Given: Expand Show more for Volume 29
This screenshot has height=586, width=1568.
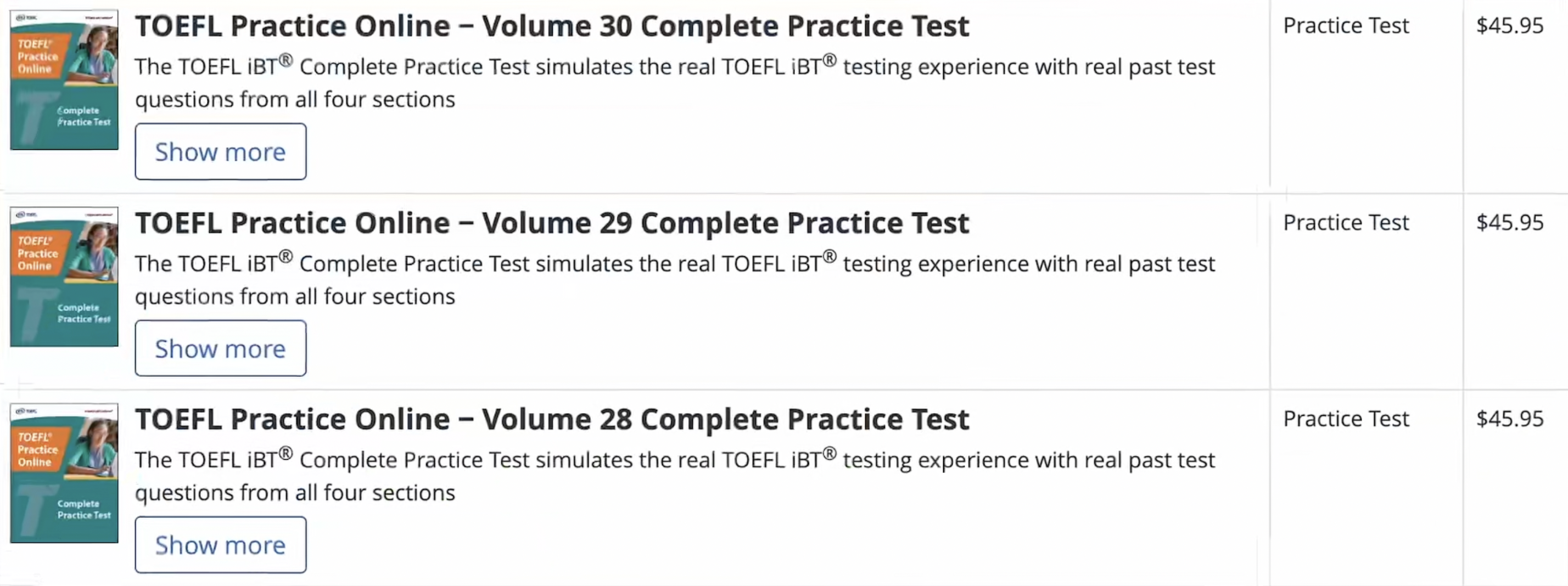Looking at the screenshot, I should (220, 348).
